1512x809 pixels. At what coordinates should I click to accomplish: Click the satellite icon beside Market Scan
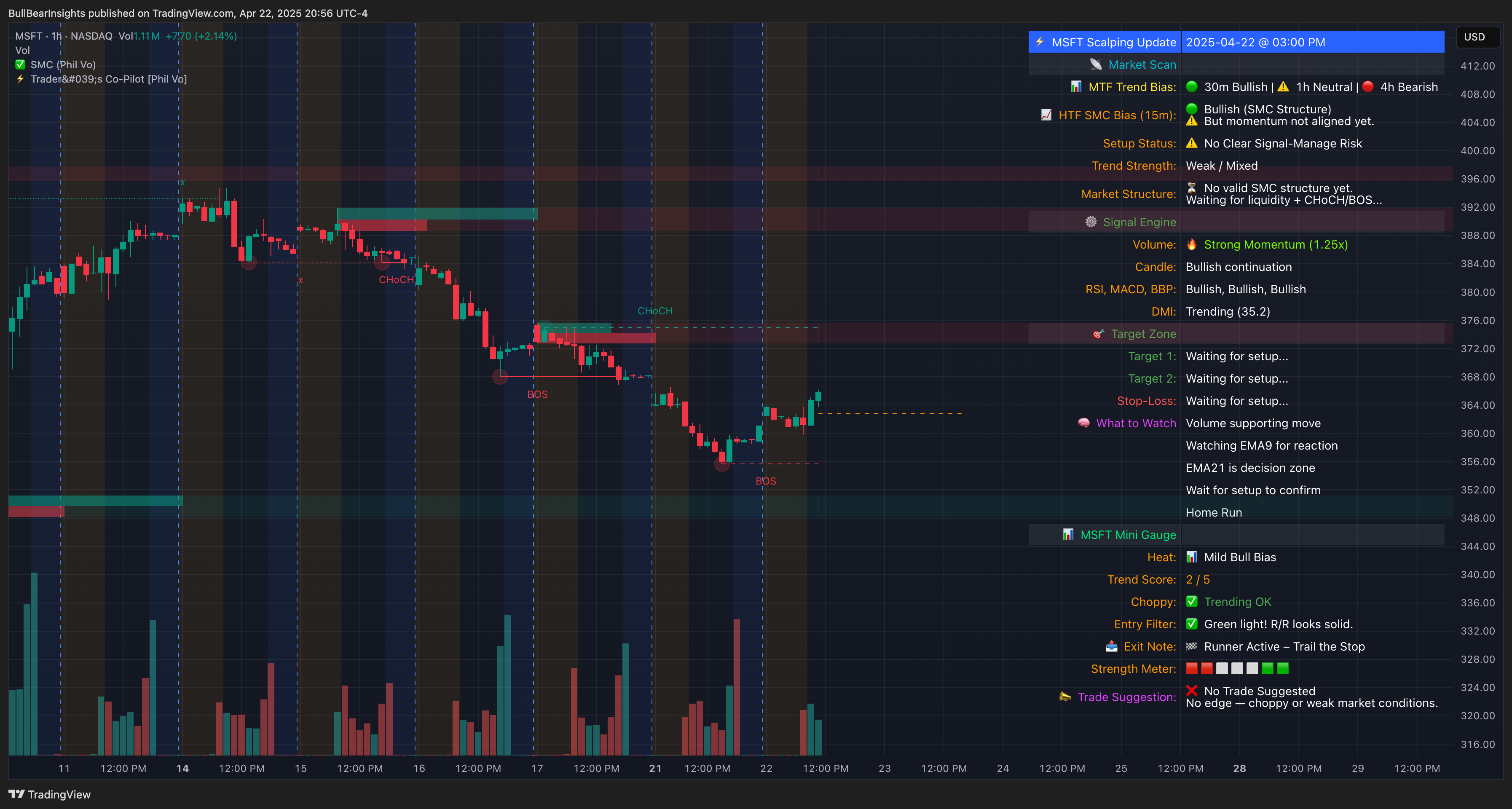[1096, 64]
